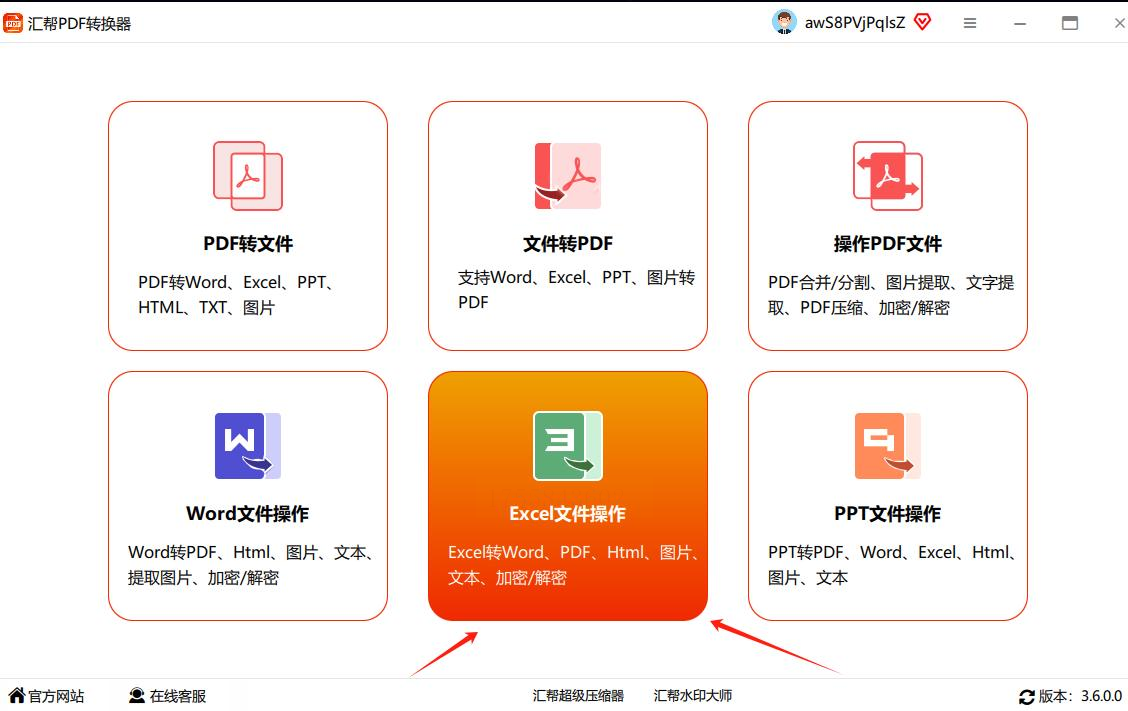Click the 在线客服 headset person icon

137,695
